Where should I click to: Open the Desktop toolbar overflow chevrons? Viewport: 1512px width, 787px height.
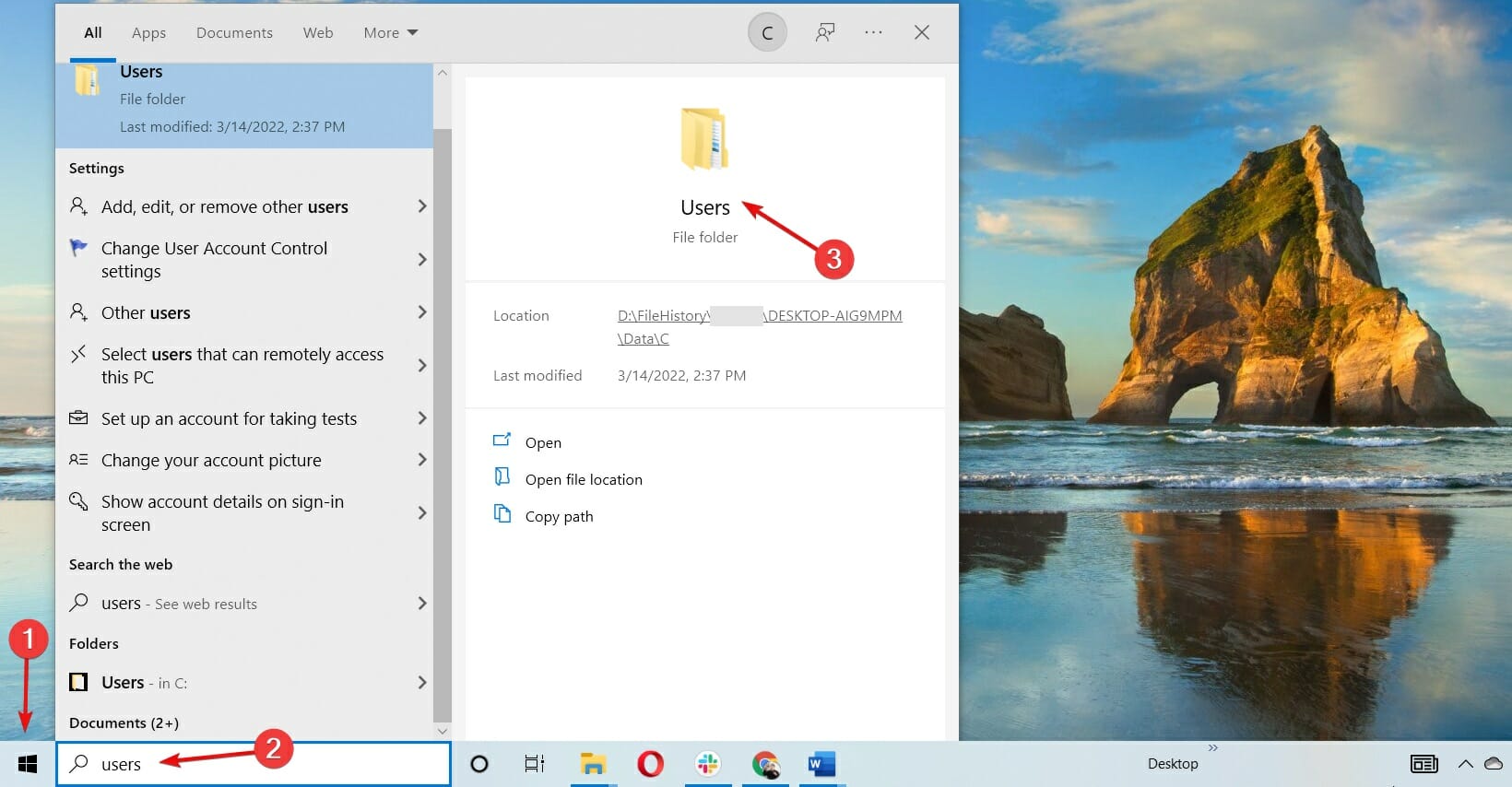1213,747
